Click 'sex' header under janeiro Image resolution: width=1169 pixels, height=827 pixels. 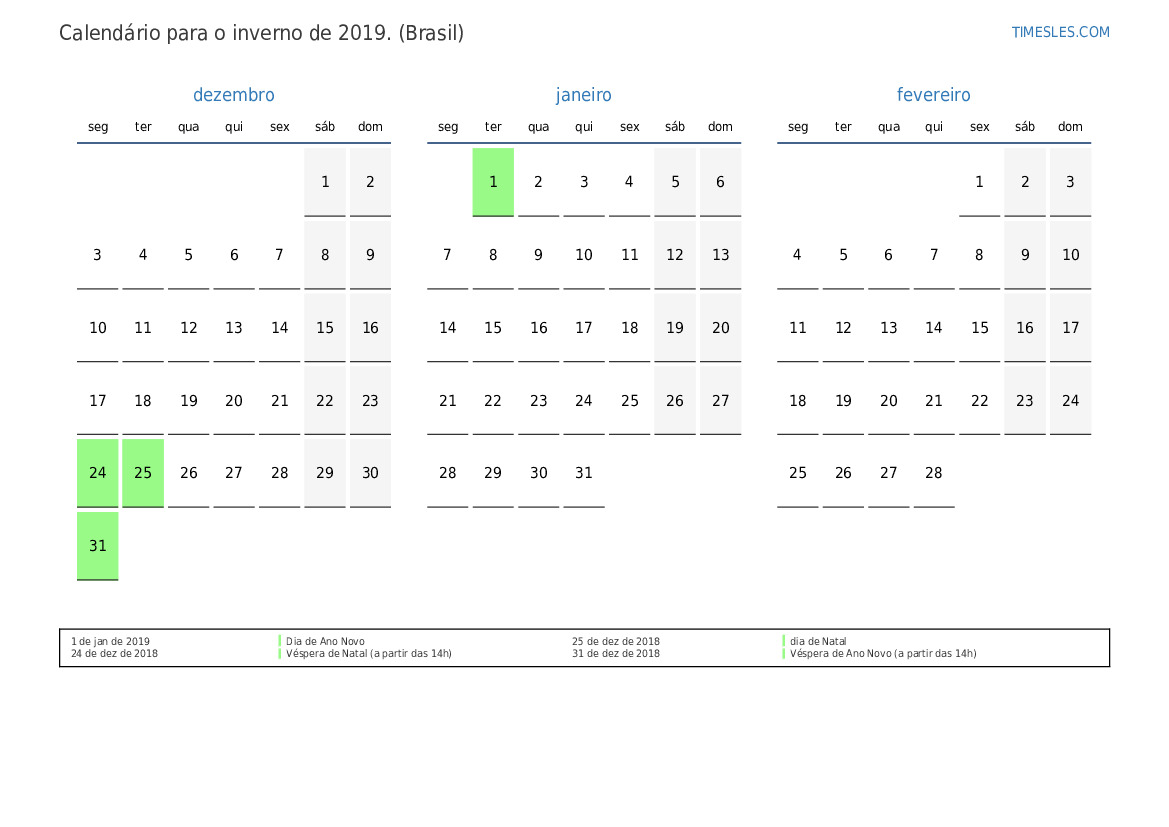(x=629, y=127)
